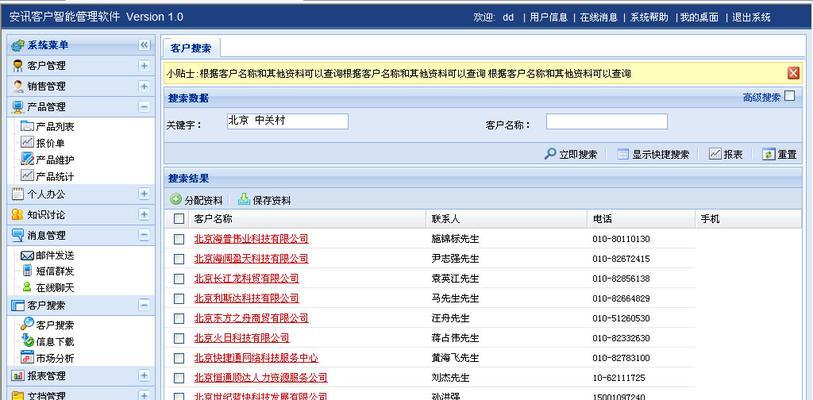
Task: Click the 产品统计 chart icon
Action: pos(27,175)
